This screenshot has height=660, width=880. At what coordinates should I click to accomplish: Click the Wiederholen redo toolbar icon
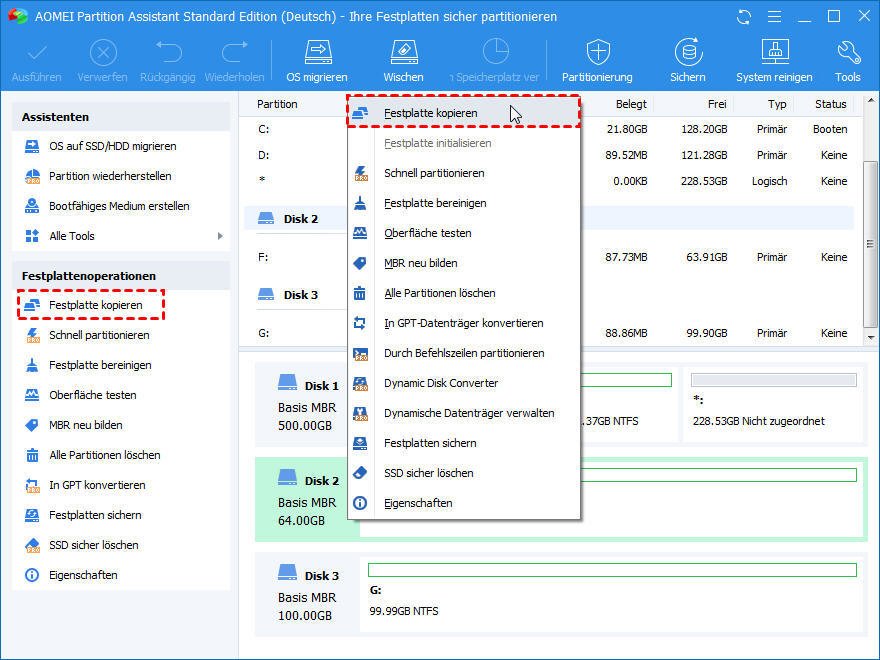point(234,61)
